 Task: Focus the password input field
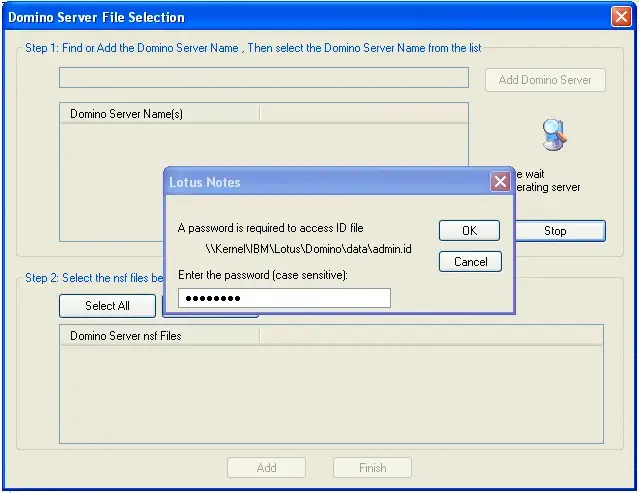(x=284, y=298)
